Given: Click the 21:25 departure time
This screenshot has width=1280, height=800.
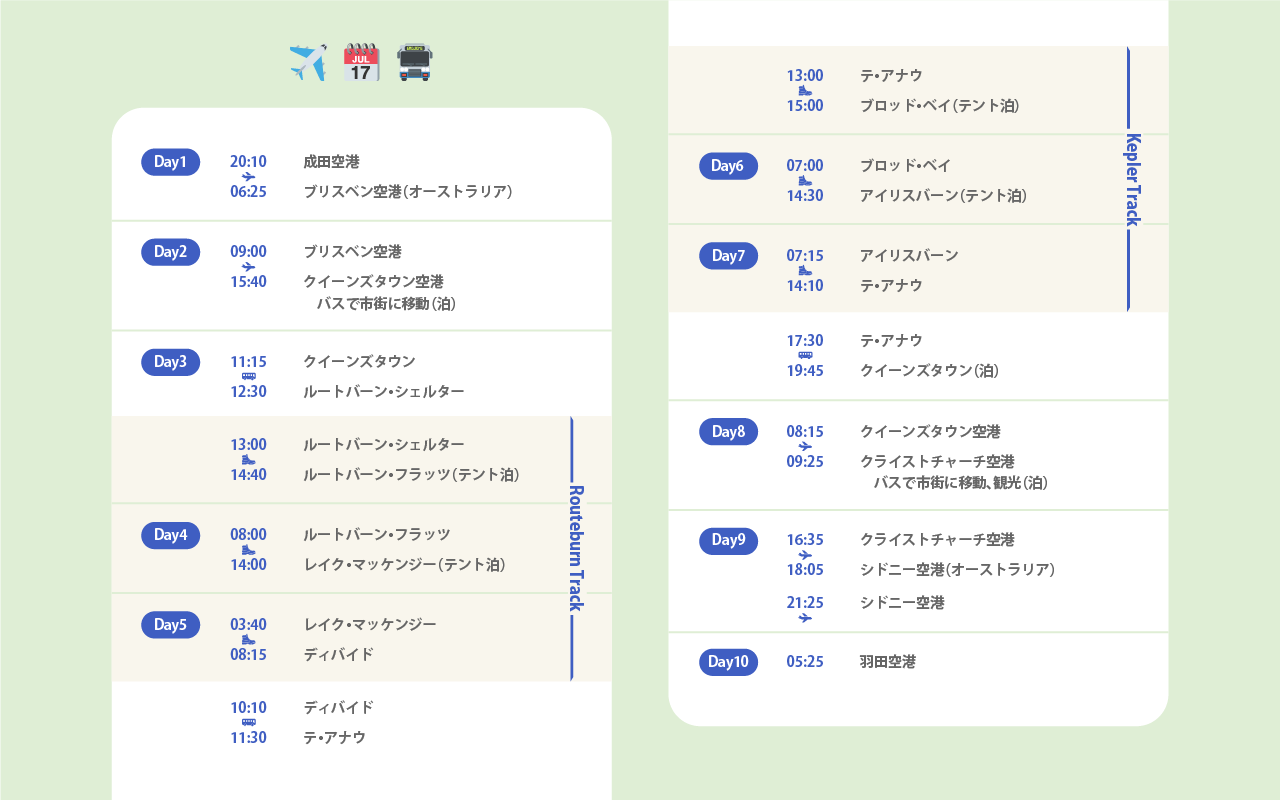Looking at the screenshot, I should [x=805, y=603].
